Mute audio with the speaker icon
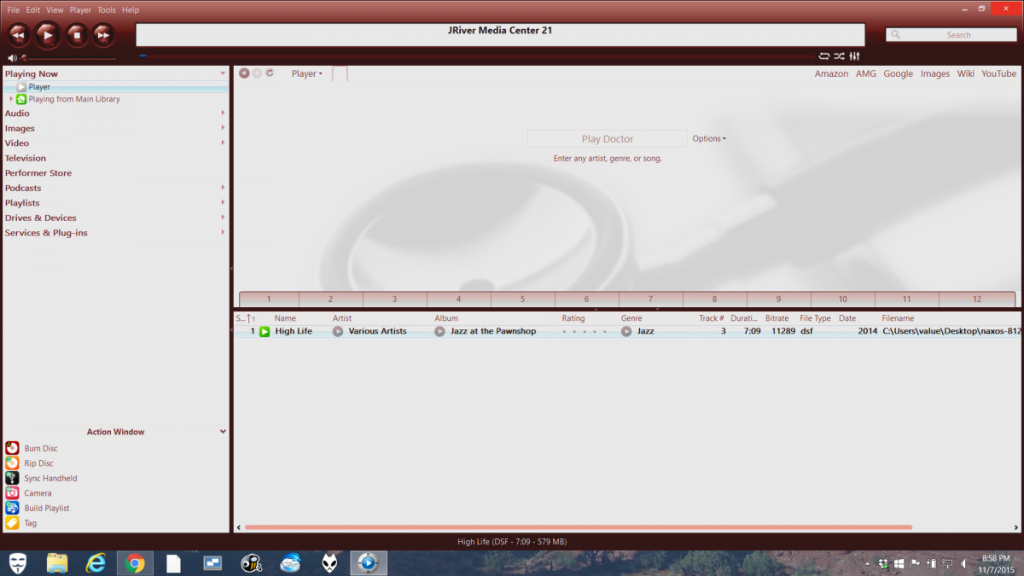The image size is (1024, 576). [12, 57]
